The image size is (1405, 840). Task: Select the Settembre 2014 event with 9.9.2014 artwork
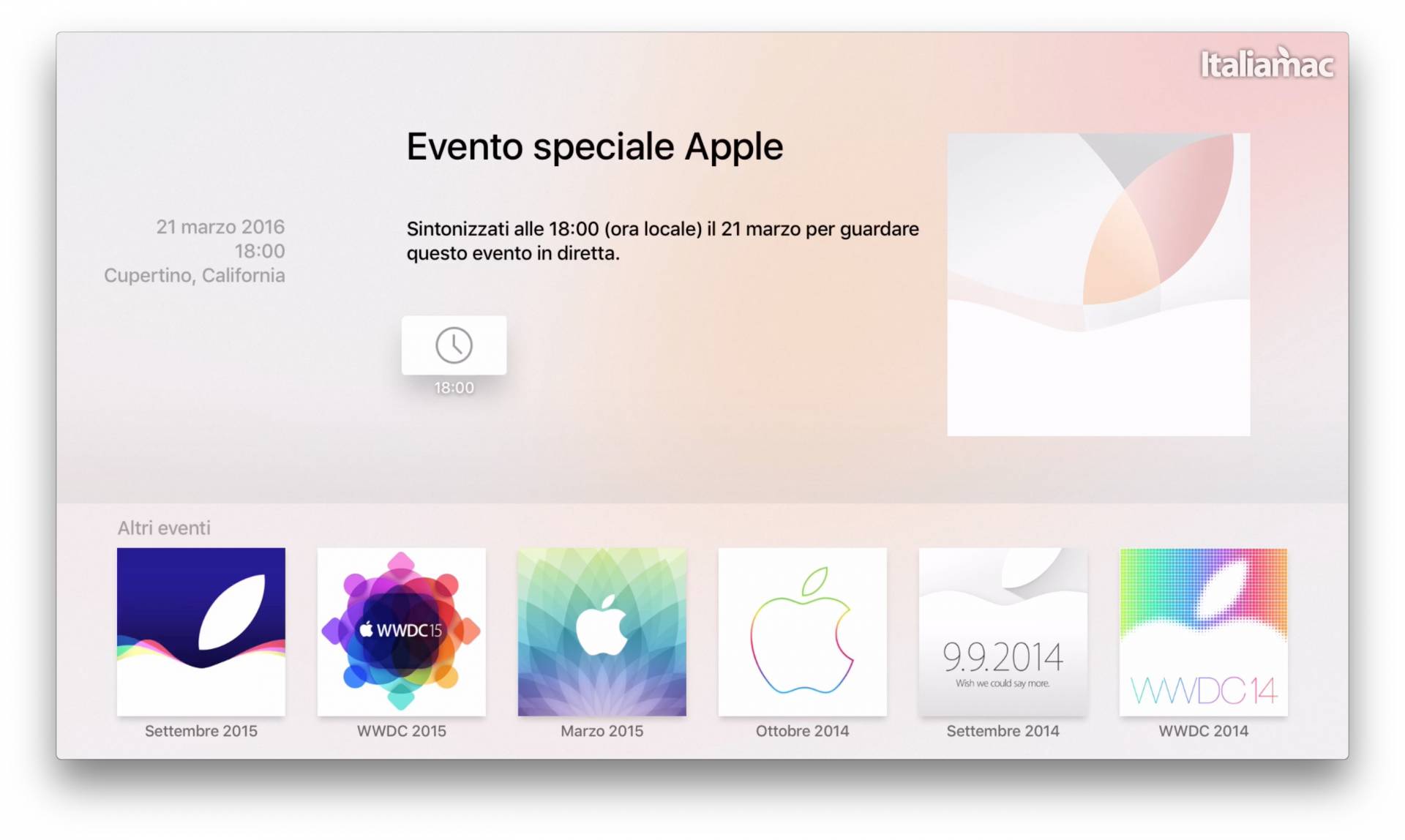[x=1003, y=631]
